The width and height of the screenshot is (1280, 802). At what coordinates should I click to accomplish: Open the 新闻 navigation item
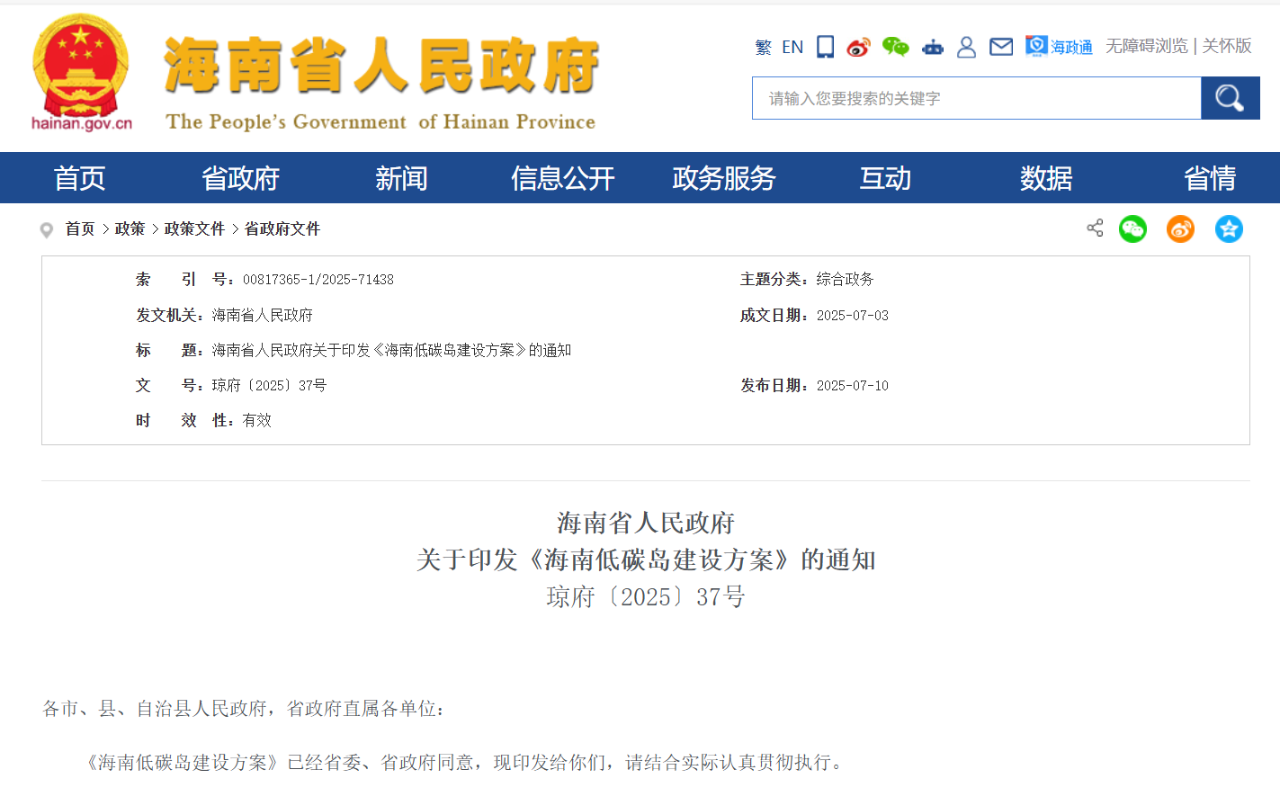click(x=401, y=178)
